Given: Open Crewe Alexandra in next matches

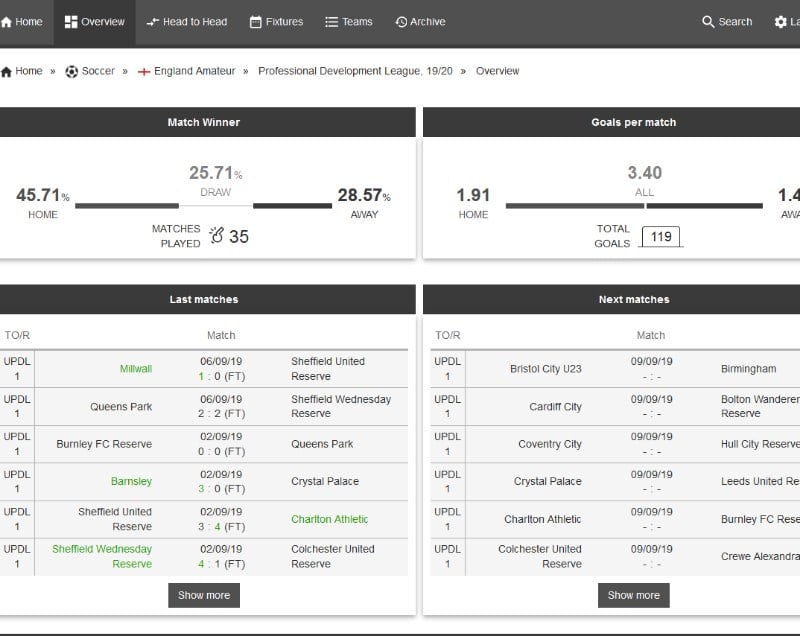Looking at the screenshot, I should click(760, 556).
